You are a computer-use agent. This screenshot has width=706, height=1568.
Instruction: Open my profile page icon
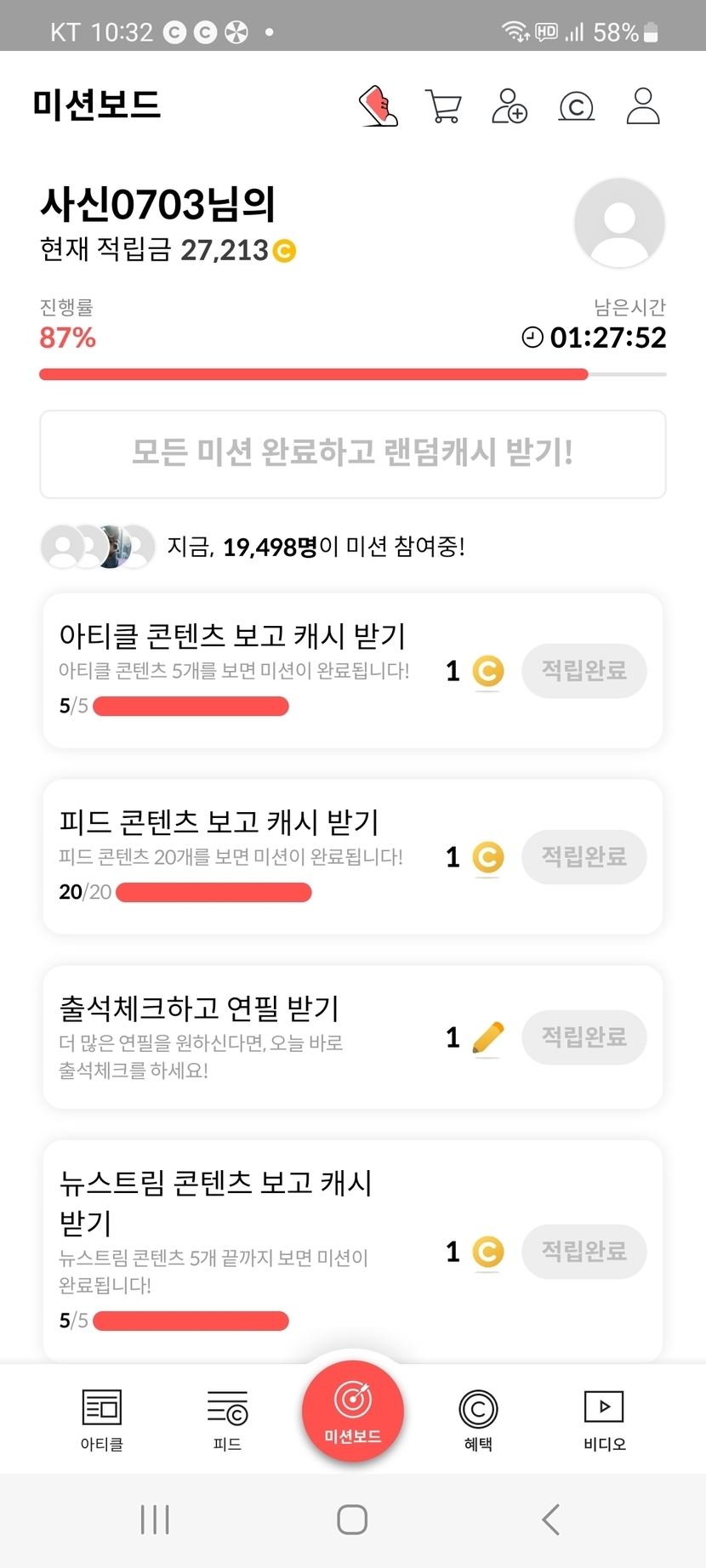643,106
